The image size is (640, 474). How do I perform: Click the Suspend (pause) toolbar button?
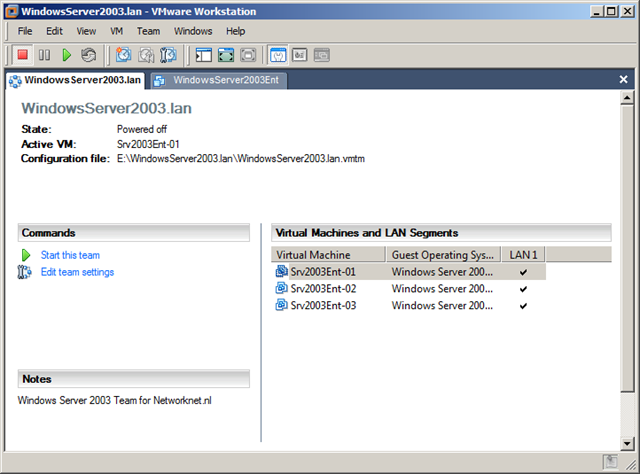pos(44,55)
